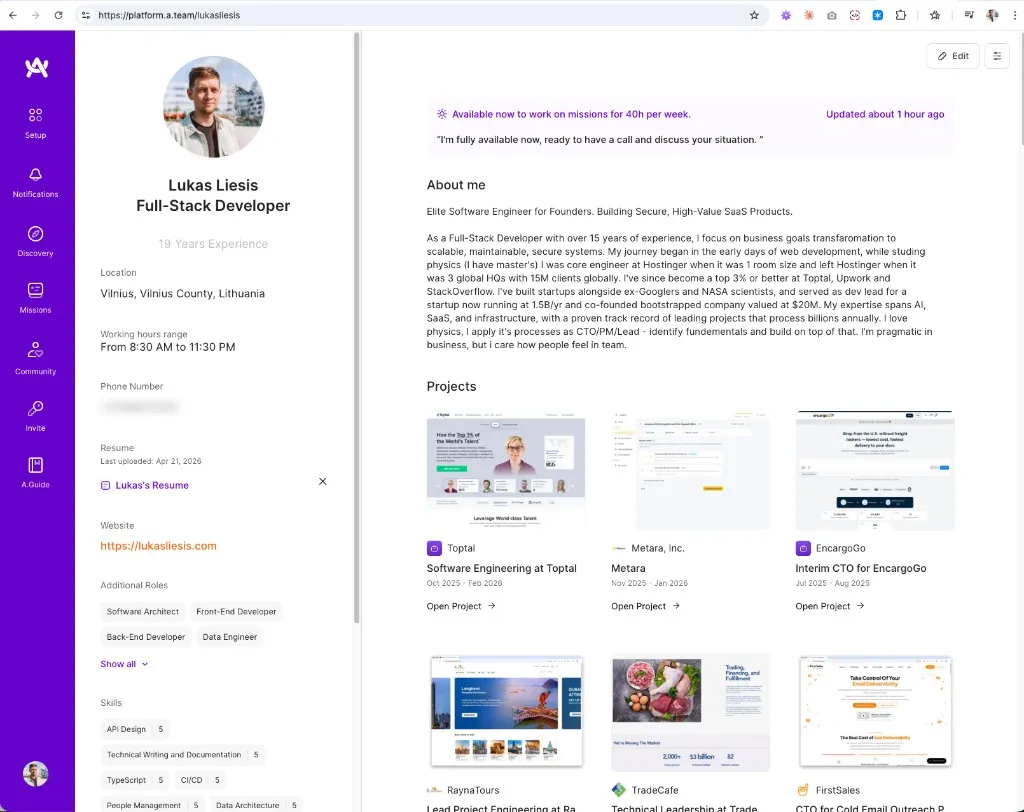
Task: Open Community in the sidebar
Action: [35, 358]
